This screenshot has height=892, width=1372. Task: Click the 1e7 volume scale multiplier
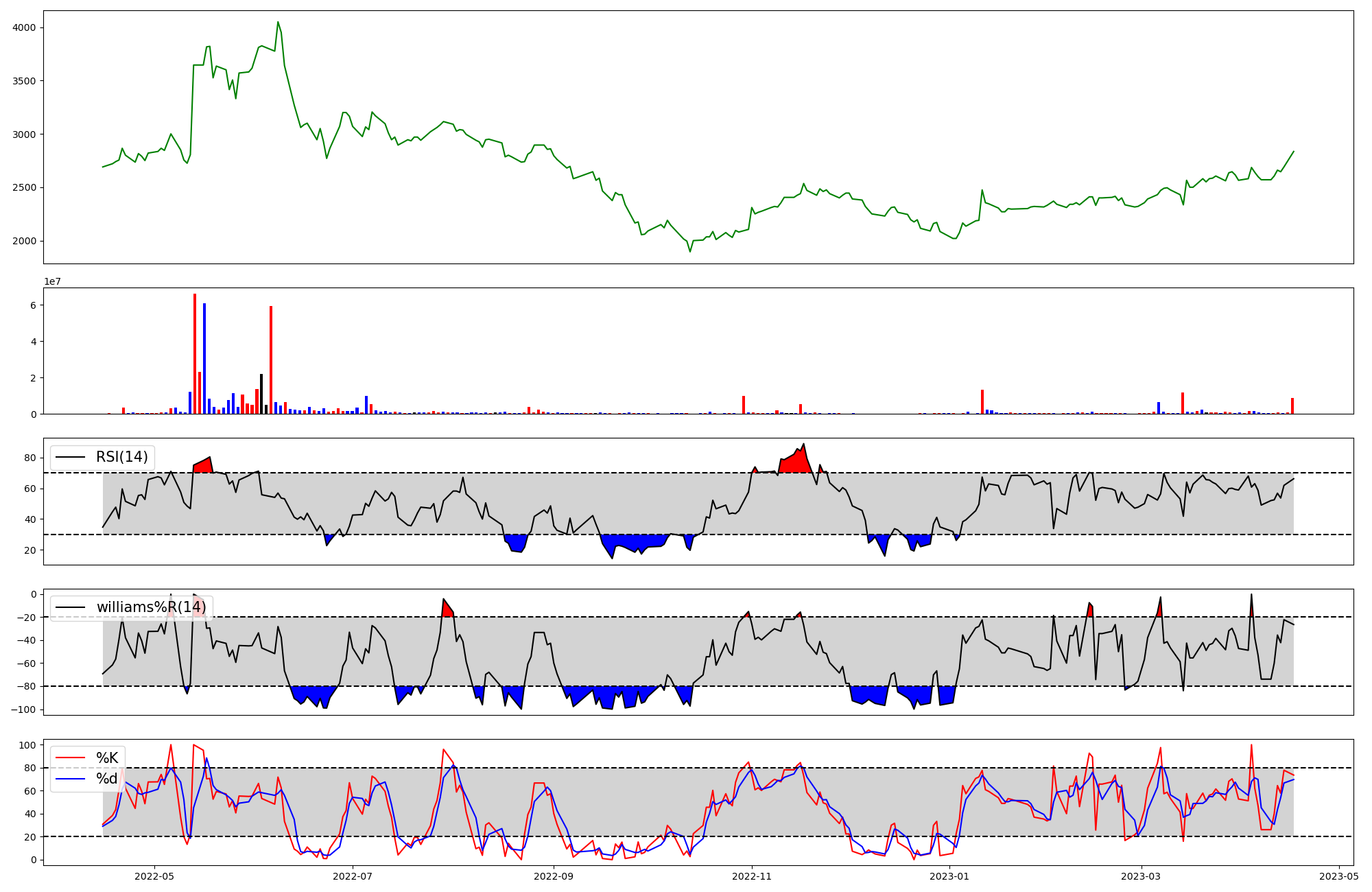click(53, 281)
